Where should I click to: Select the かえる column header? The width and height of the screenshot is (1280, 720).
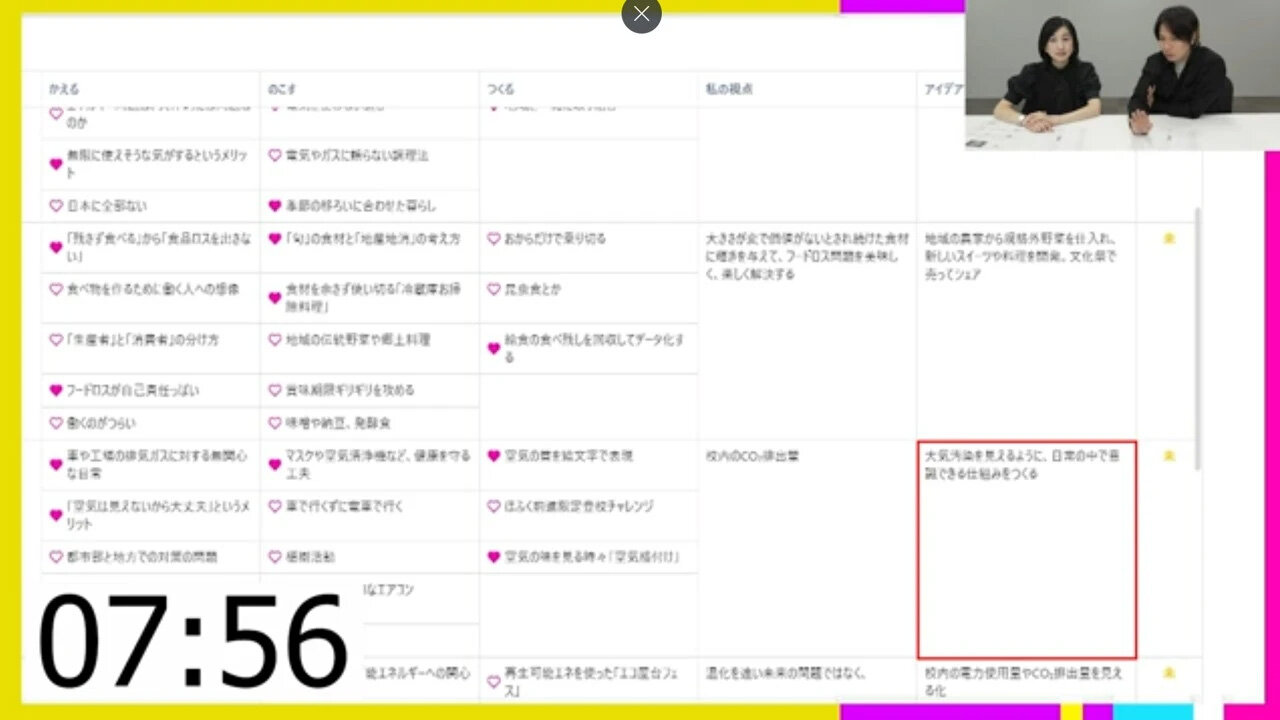coord(64,89)
